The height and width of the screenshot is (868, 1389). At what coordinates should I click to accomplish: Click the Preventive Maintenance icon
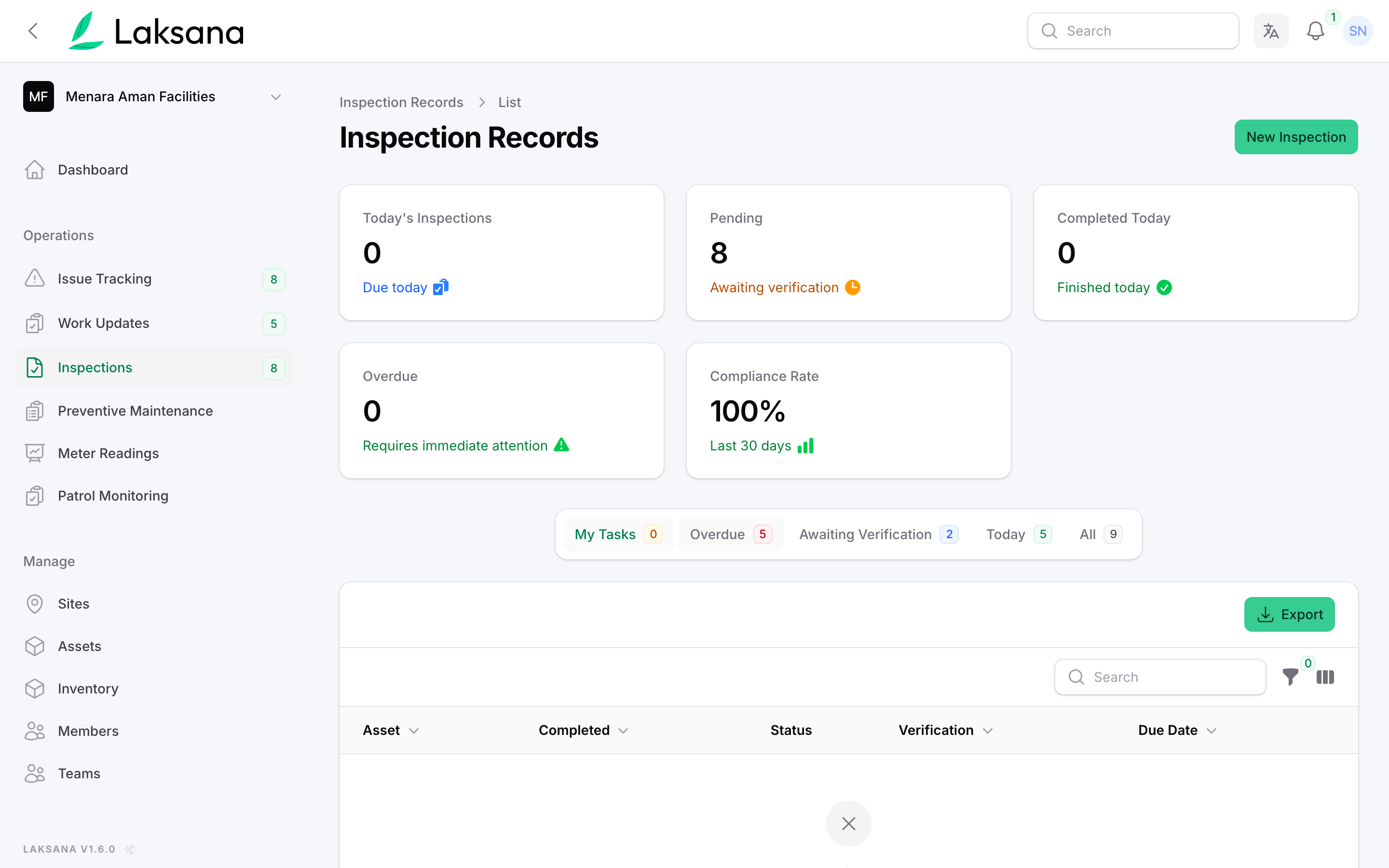coord(34,411)
